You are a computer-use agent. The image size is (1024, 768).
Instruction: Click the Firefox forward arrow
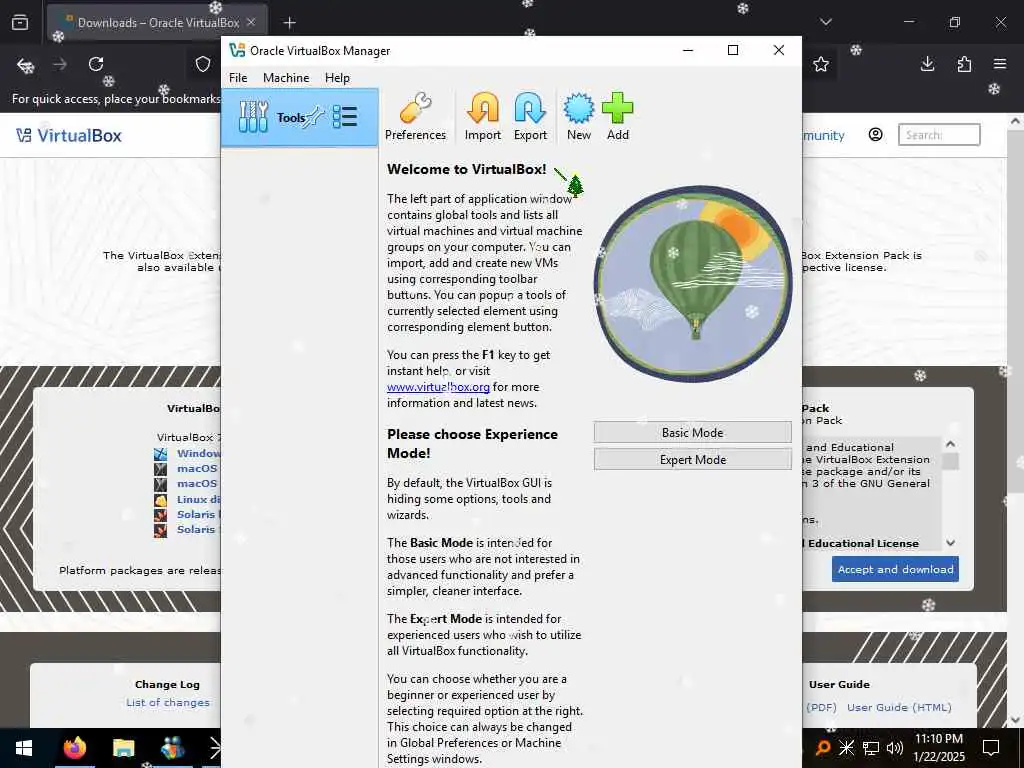point(60,64)
